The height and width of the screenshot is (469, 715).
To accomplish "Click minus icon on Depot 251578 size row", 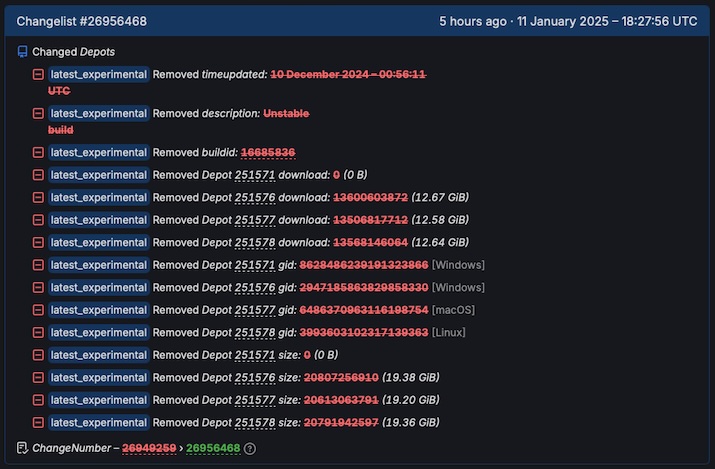I will click(38, 423).
